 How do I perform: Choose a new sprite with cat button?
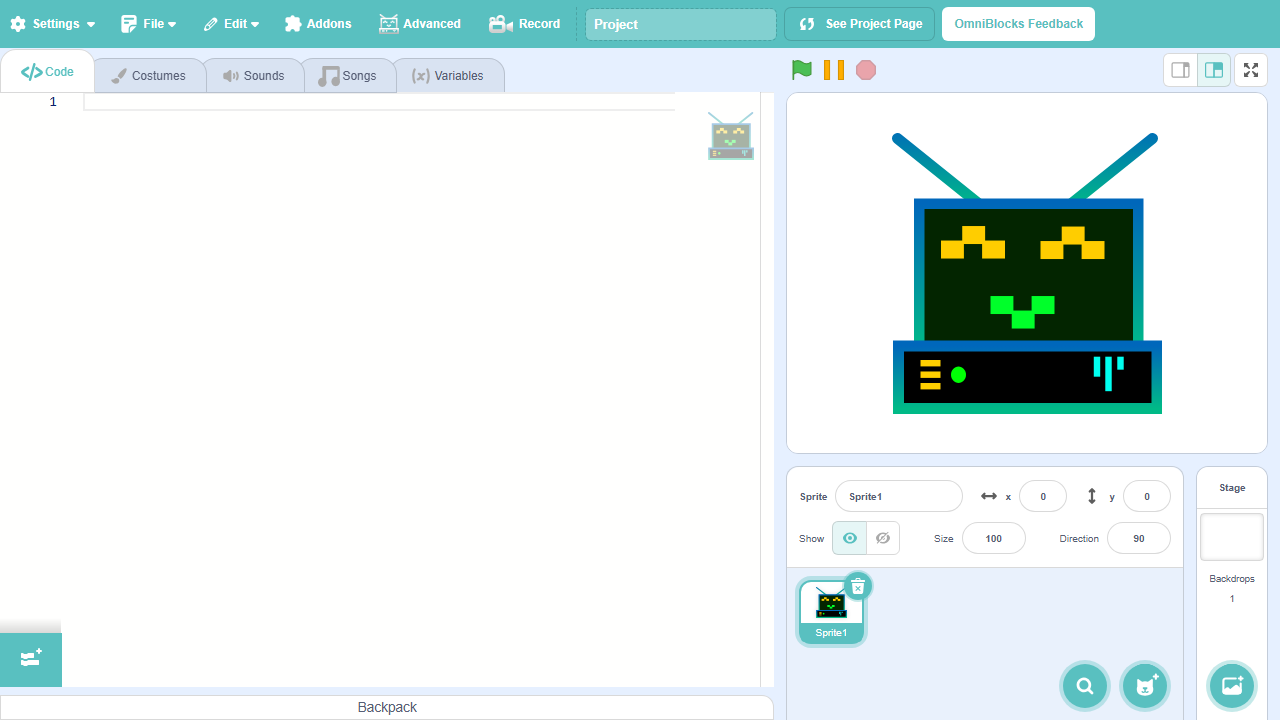(x=1144, y=686)
